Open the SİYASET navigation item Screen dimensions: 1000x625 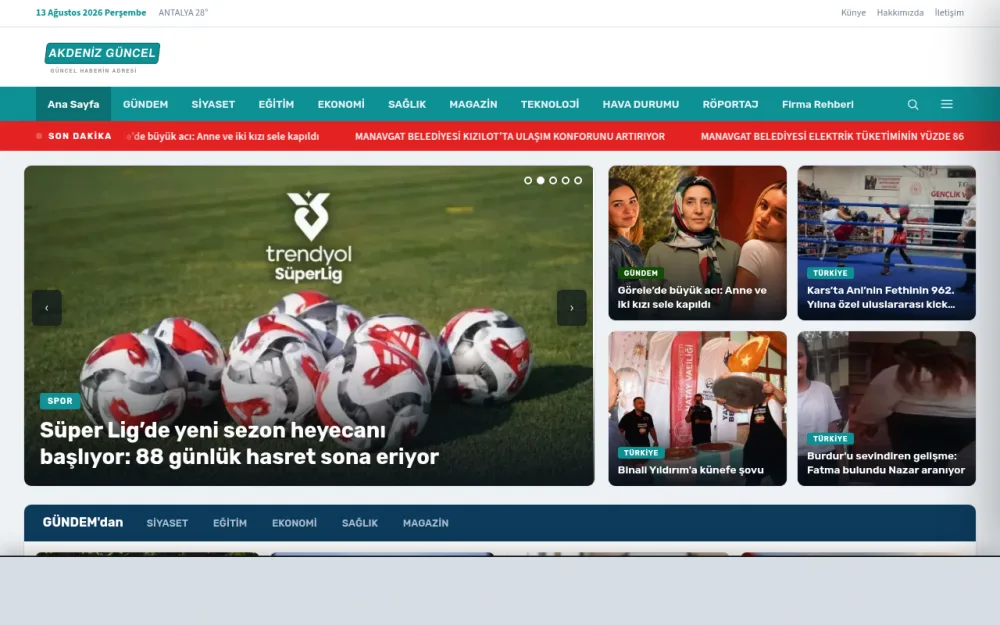(x=213, y=104)
